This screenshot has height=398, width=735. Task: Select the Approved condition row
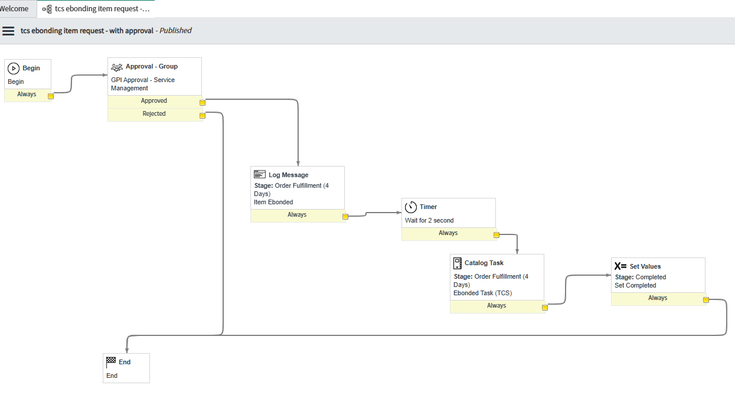[x=154, y=101]
